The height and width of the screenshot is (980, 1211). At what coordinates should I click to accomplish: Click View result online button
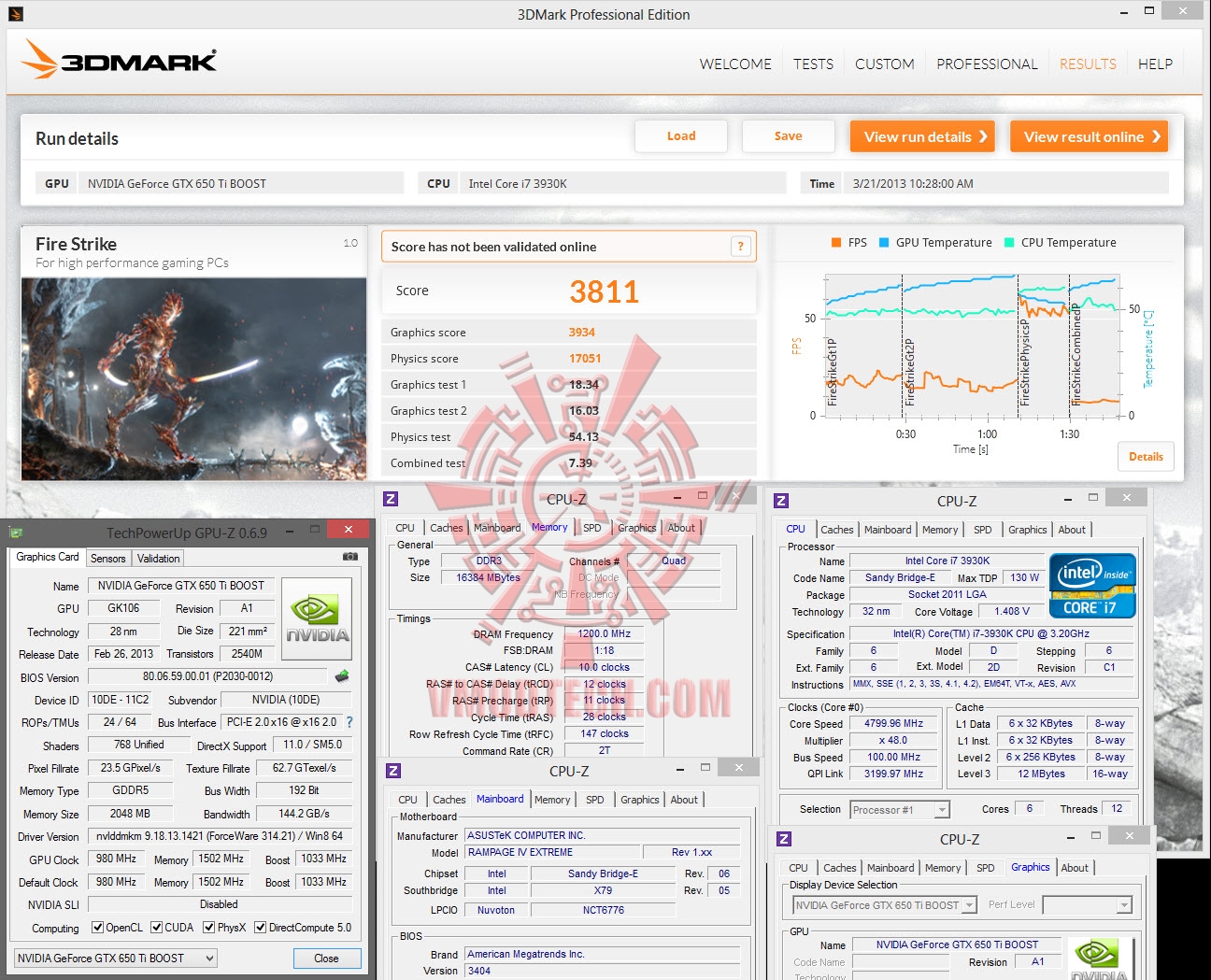pos(1090,136)
